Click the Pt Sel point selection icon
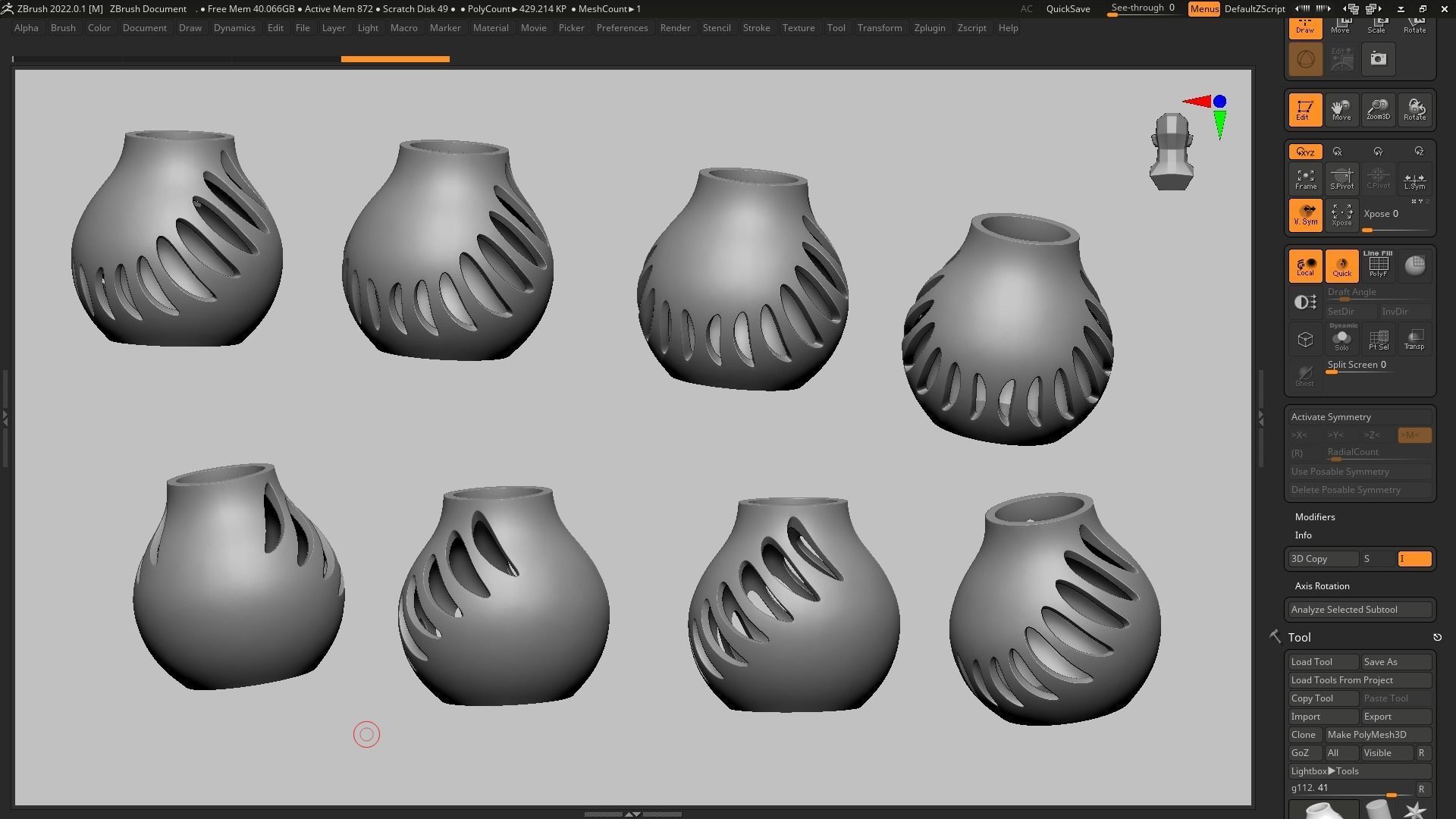Screen dimensions: 1456x819 coord(1378,340)
